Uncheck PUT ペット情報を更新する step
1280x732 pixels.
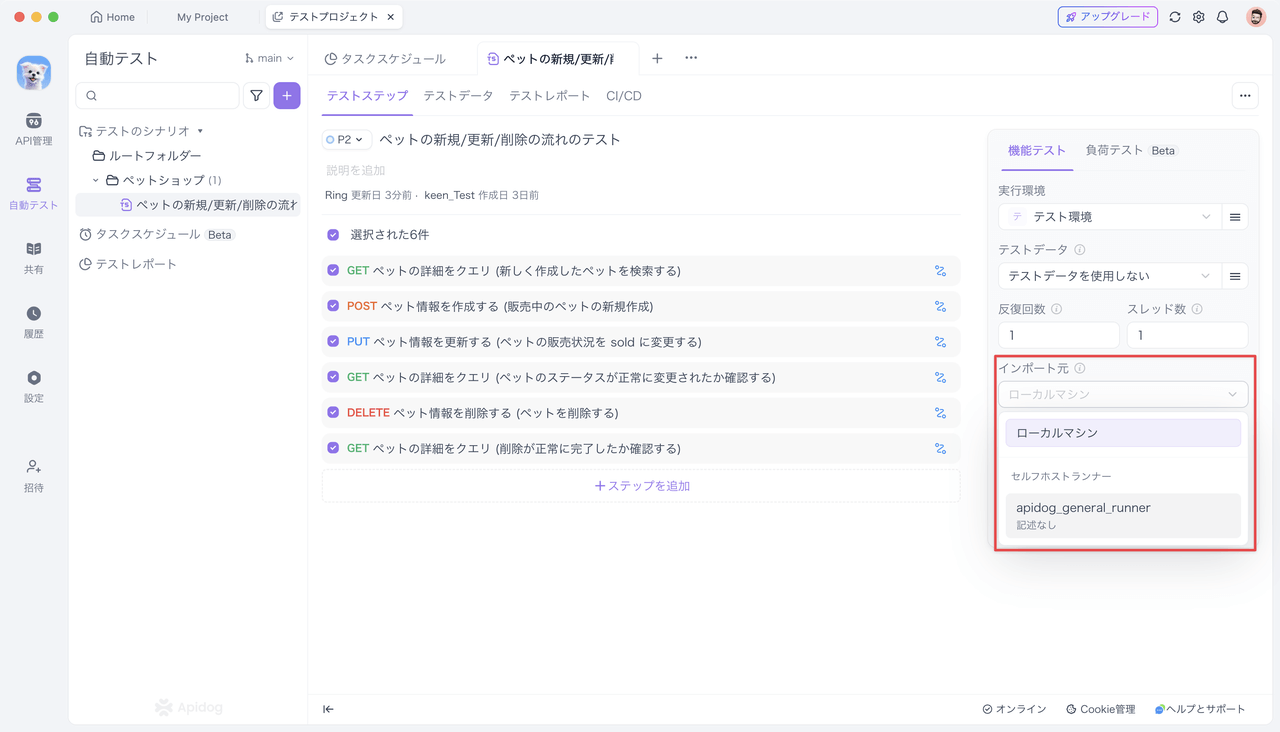[x=333, y=341]
